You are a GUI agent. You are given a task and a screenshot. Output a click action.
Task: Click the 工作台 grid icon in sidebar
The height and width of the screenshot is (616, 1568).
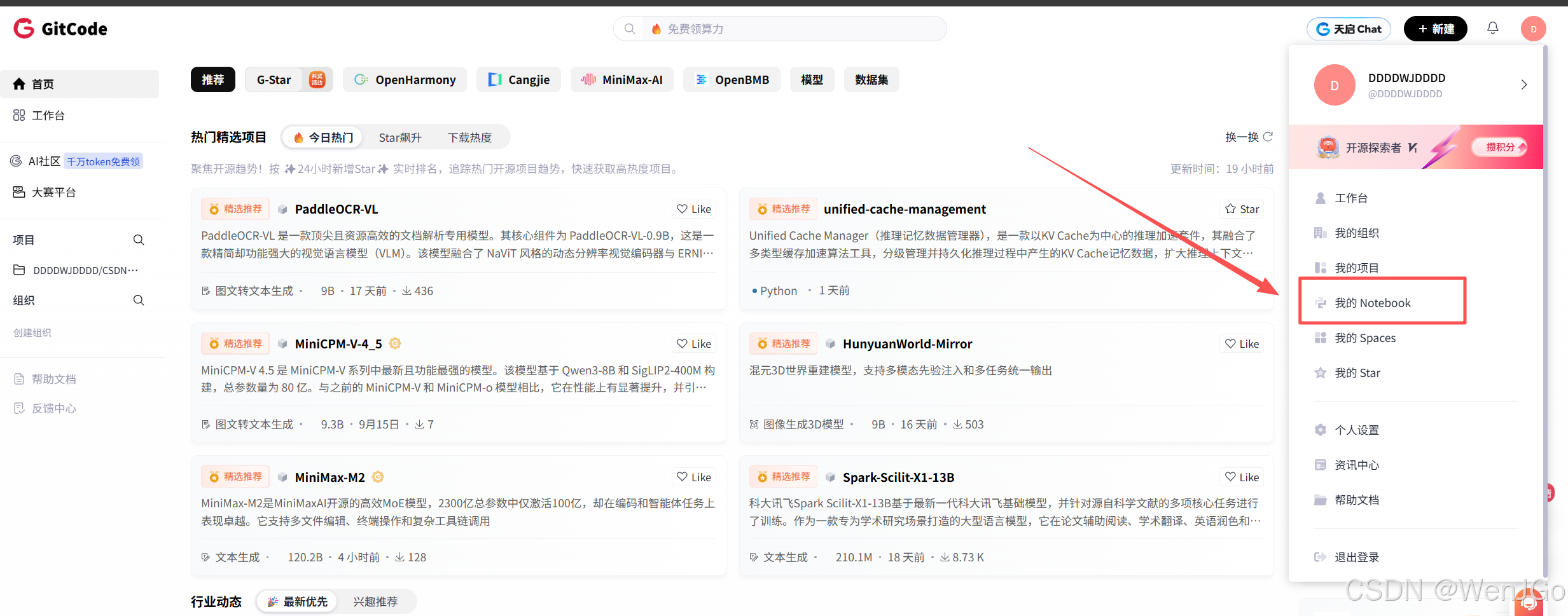pyautogui.click(x=19, y=115)
